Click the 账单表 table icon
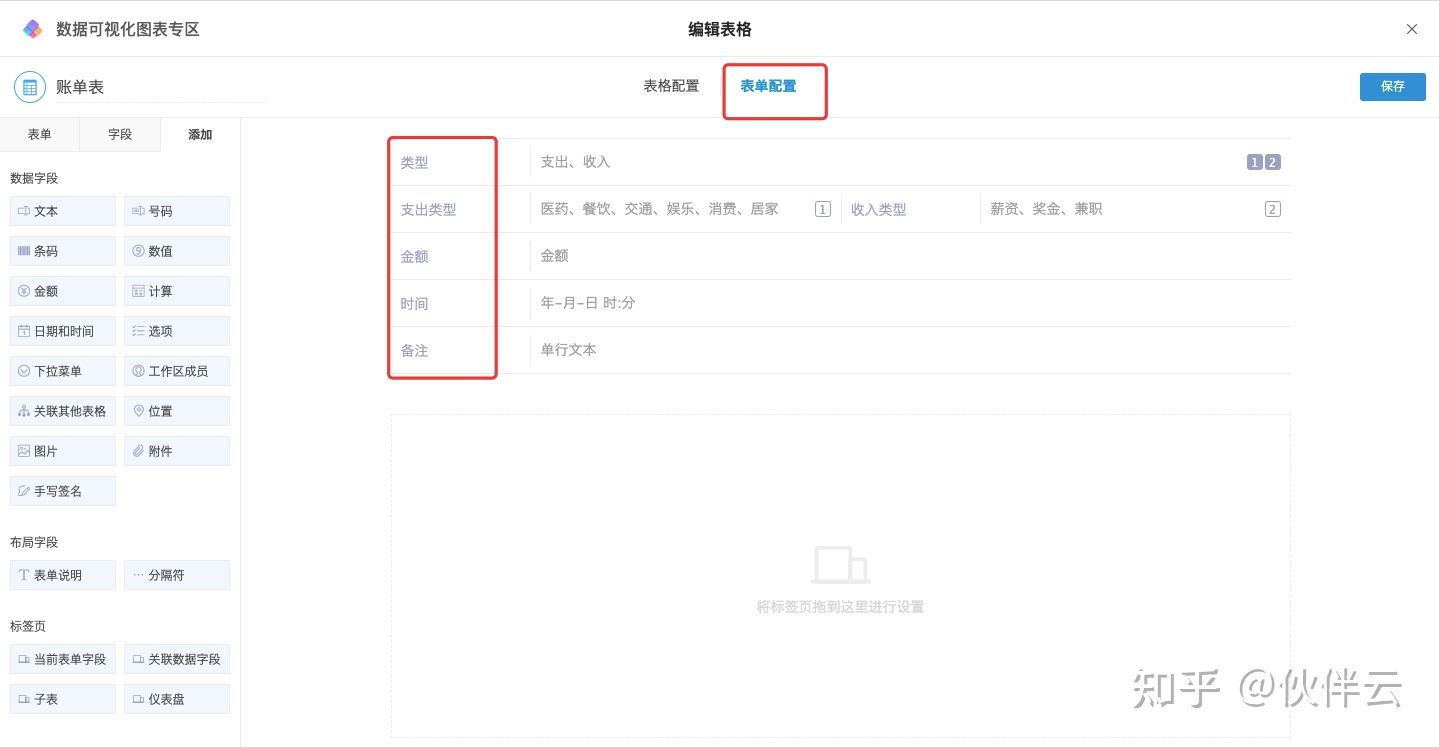Screen dimensions: 1439x747 30,87
